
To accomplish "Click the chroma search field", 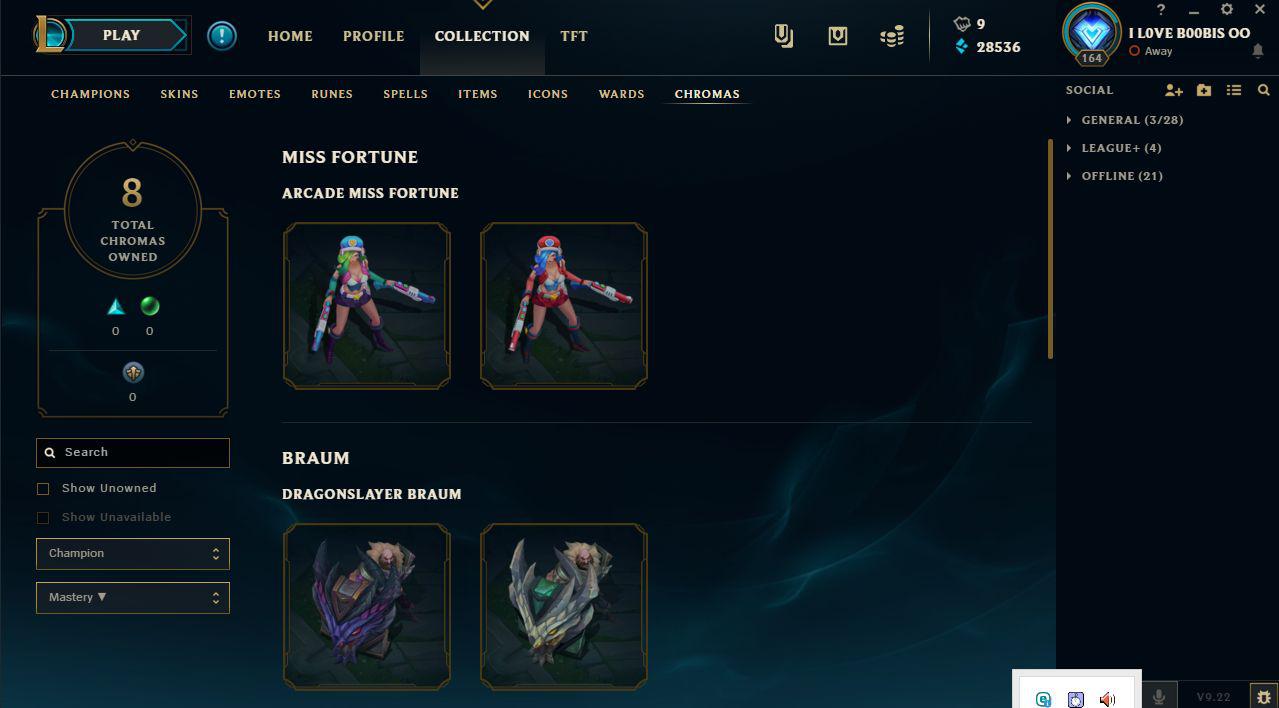I will coord(133,453).
